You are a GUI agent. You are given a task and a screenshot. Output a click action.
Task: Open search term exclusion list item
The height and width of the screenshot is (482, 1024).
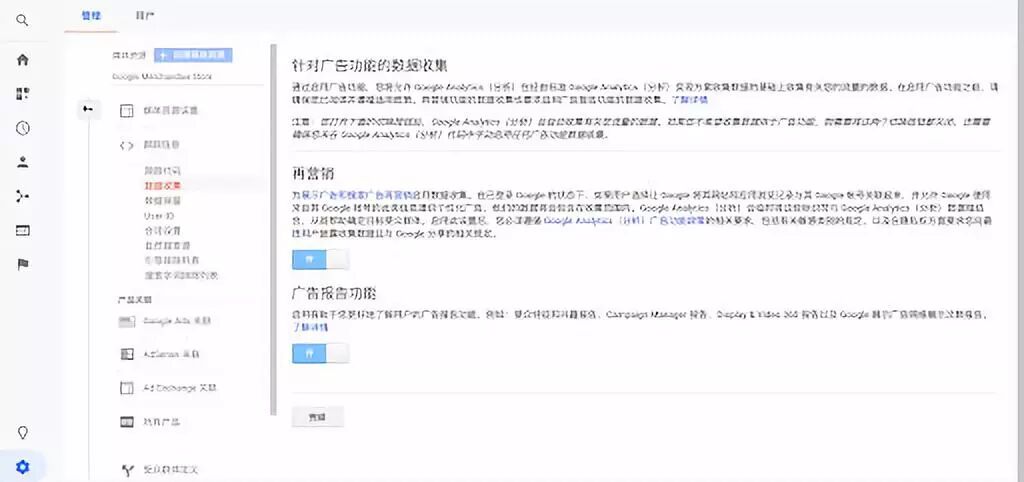click(x=180, y=276)
